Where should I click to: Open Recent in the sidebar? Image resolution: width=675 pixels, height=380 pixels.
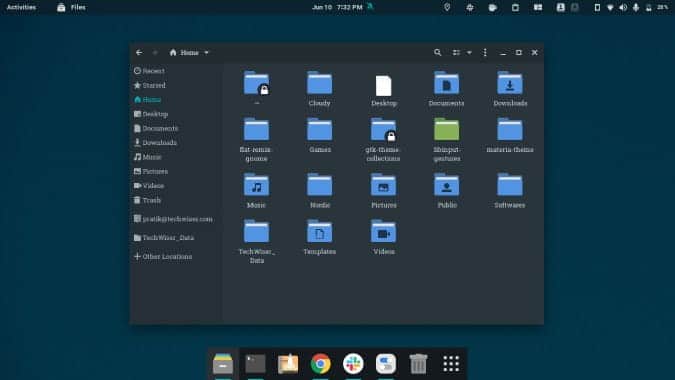point(149,71)
